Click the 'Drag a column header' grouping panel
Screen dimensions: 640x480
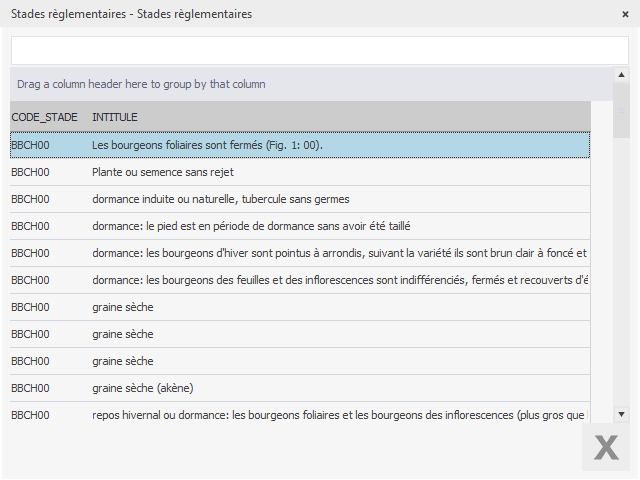(x=300, y=84)
